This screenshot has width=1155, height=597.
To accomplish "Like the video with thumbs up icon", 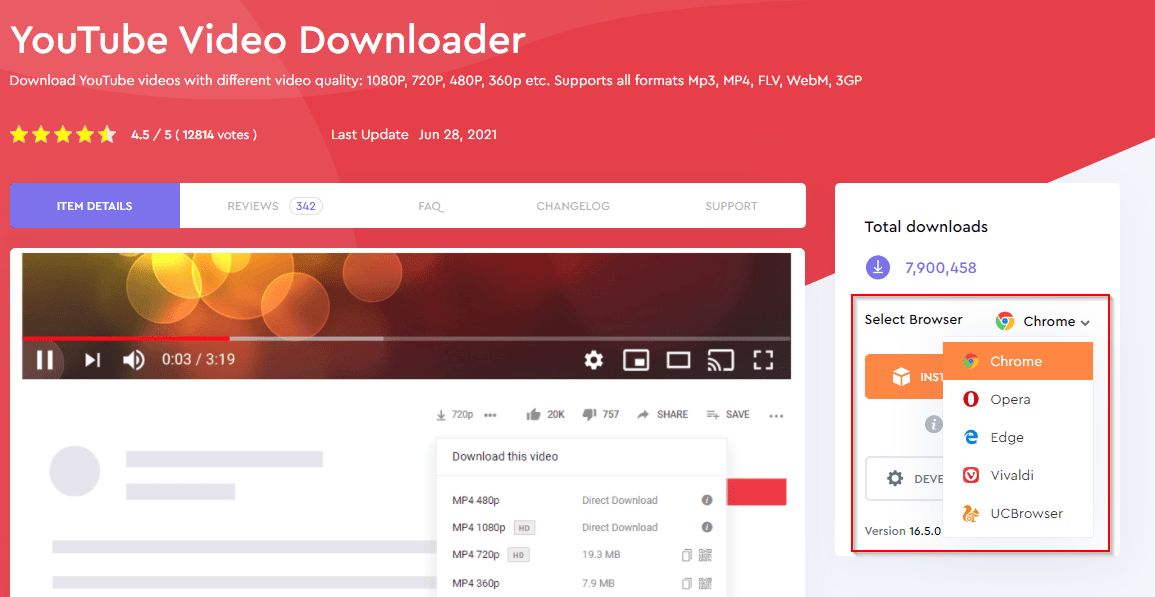I will pyautogui.click(x=533, y=414).
